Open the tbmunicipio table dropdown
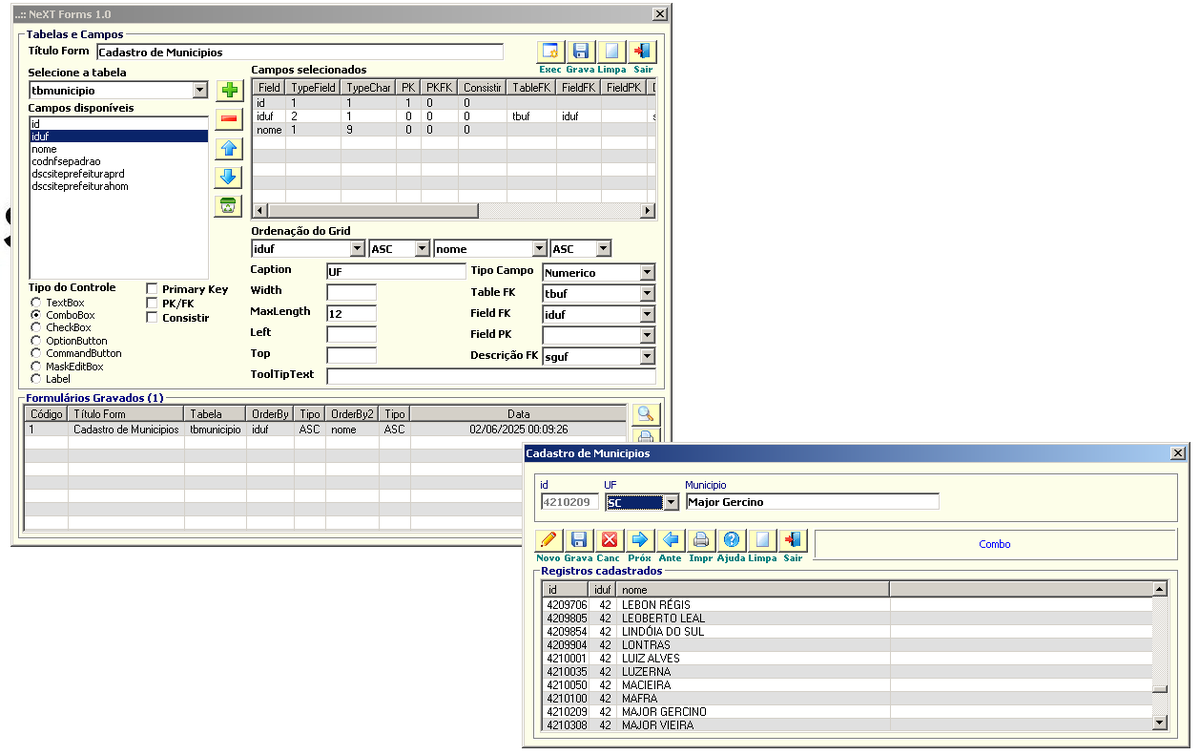1200x755 pixels. pyautogui.click(x=199, y=90)
